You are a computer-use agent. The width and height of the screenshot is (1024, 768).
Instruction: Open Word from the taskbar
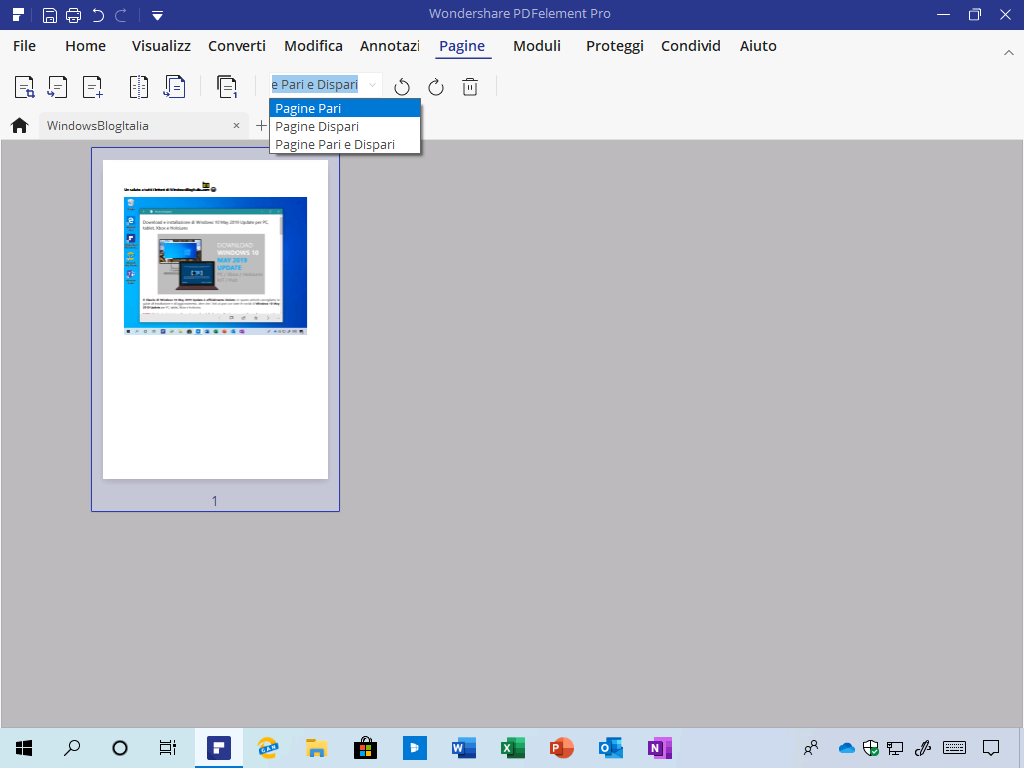point(464,748)
